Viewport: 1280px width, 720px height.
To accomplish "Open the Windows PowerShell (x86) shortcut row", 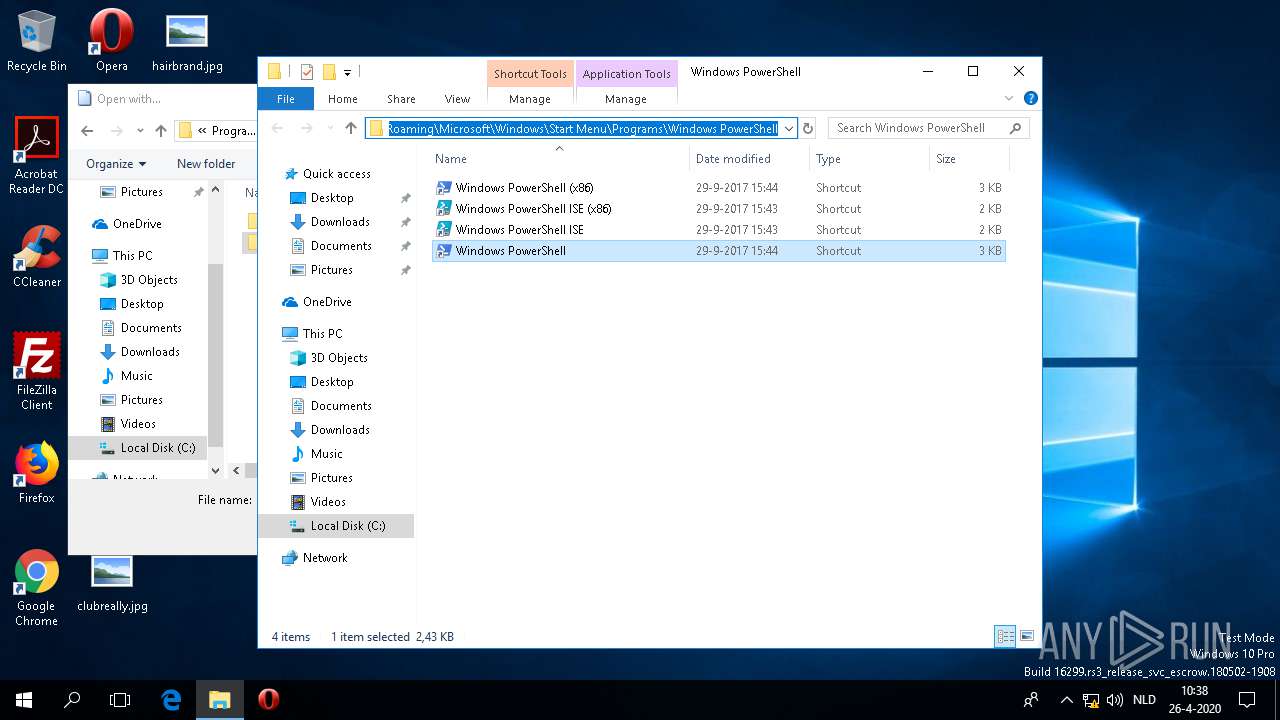I will point(718,188).
